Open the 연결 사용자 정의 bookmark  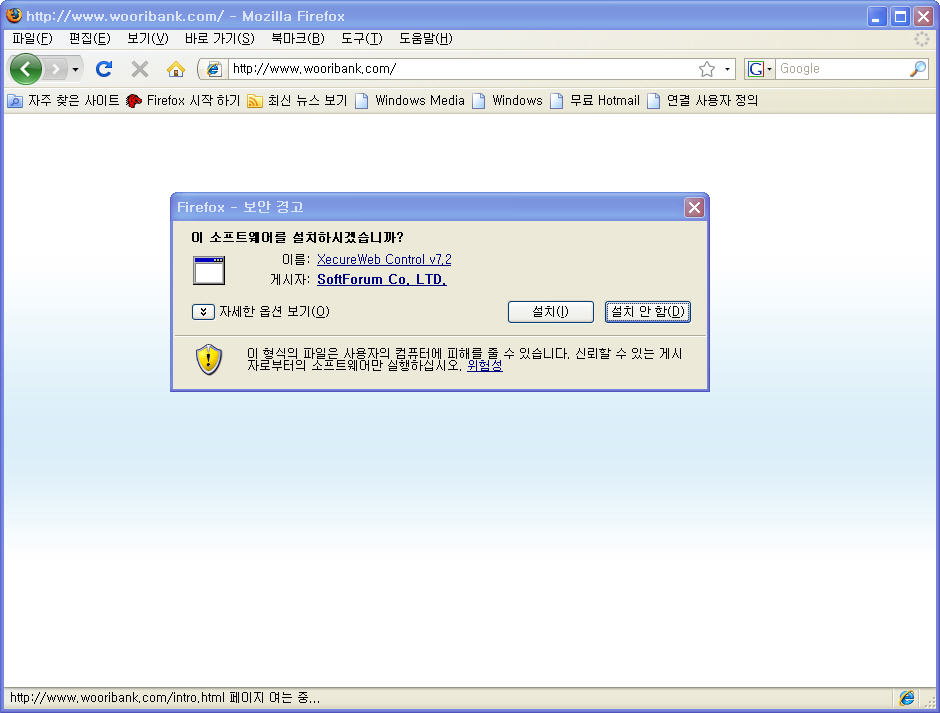click(703, 101)
